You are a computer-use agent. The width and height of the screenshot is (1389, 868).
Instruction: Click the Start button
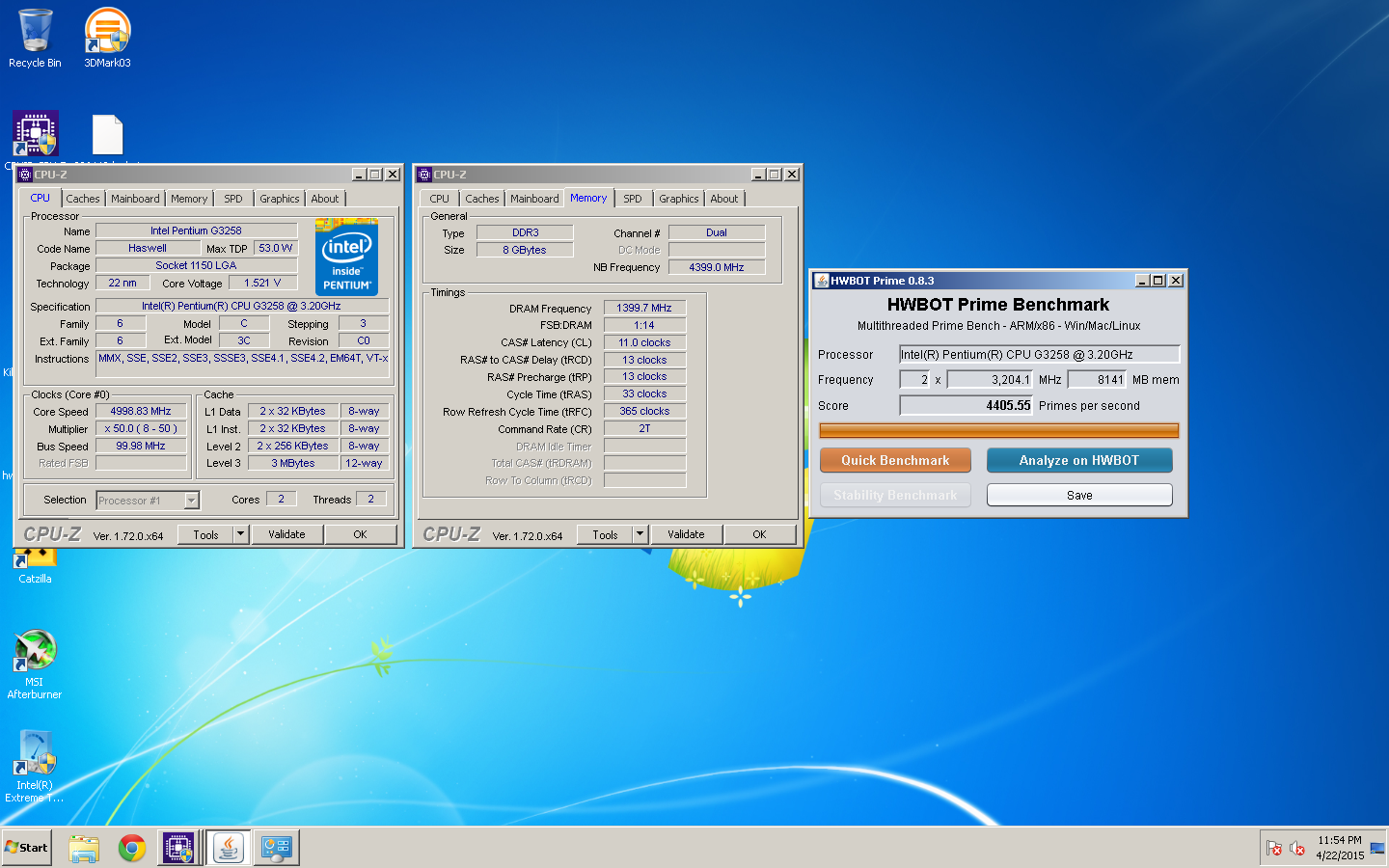tap(27, 848)
